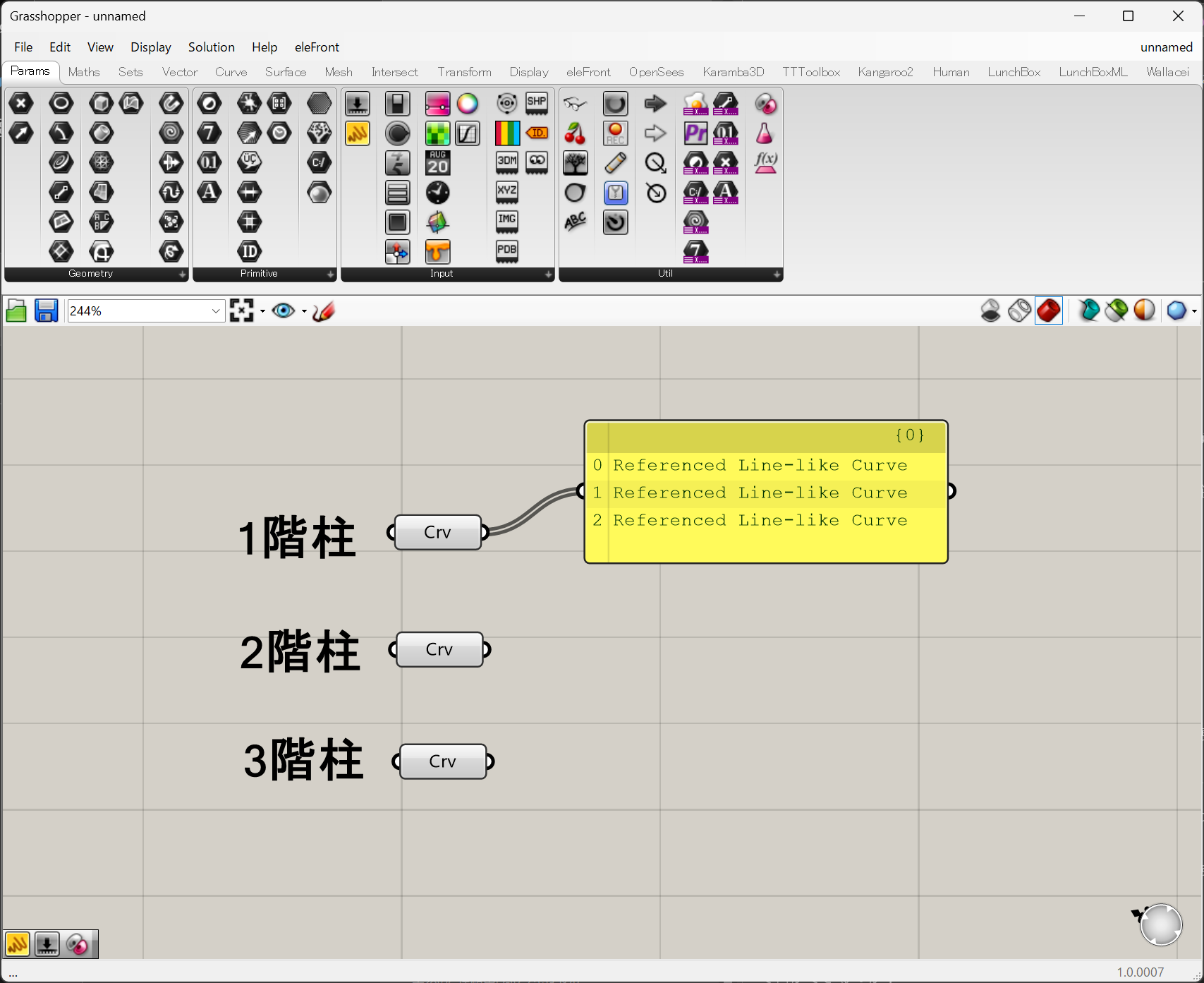The image size is (1204, 983).
Task: Save the document with floppy disk icon
Action: 47,311
